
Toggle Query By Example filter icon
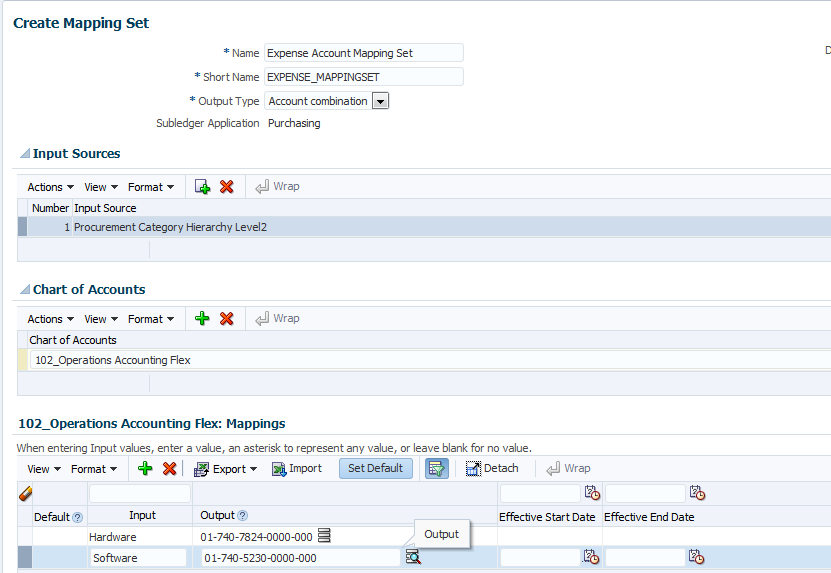pyautogui.click(x=437, y=469)
